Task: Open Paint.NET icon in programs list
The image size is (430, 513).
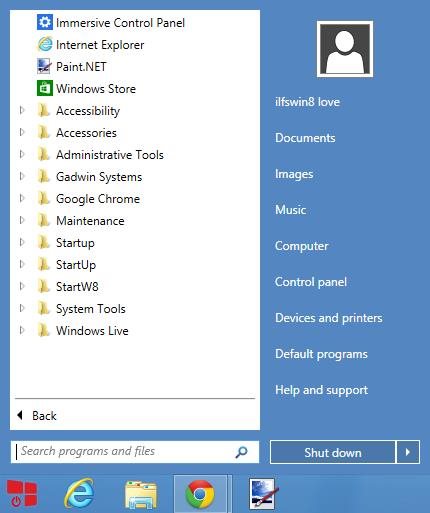Action: click(44, 66)
